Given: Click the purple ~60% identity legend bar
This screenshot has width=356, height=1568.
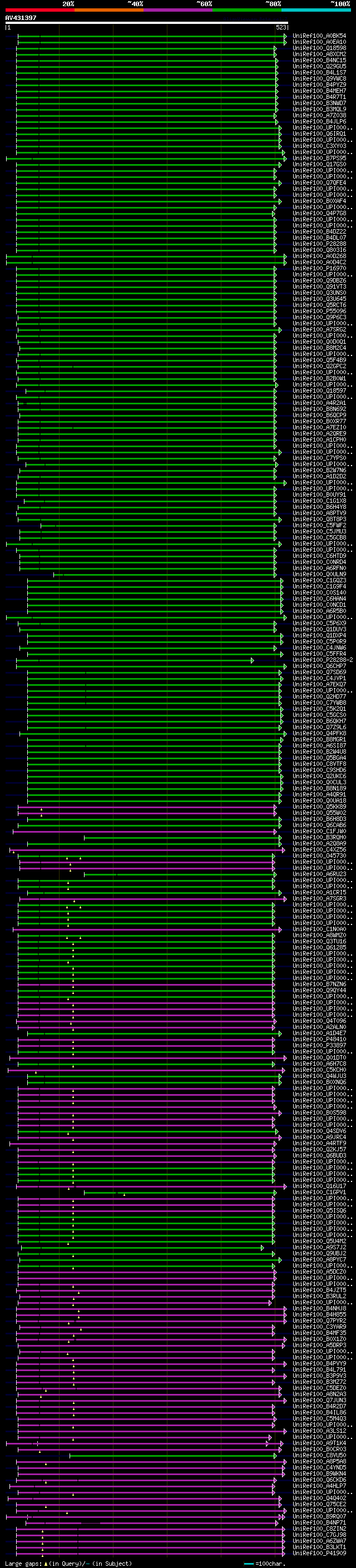Looking at the screenshot, I should [177, 10].
